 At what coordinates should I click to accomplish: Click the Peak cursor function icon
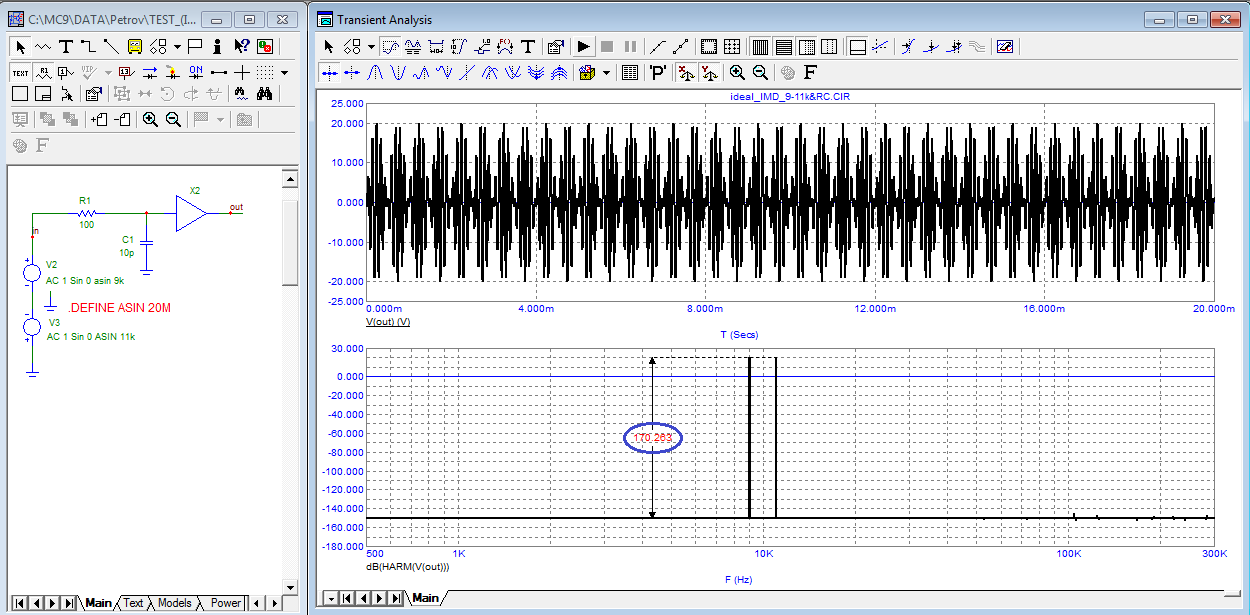pyautogui.click(x=376, y=72)
